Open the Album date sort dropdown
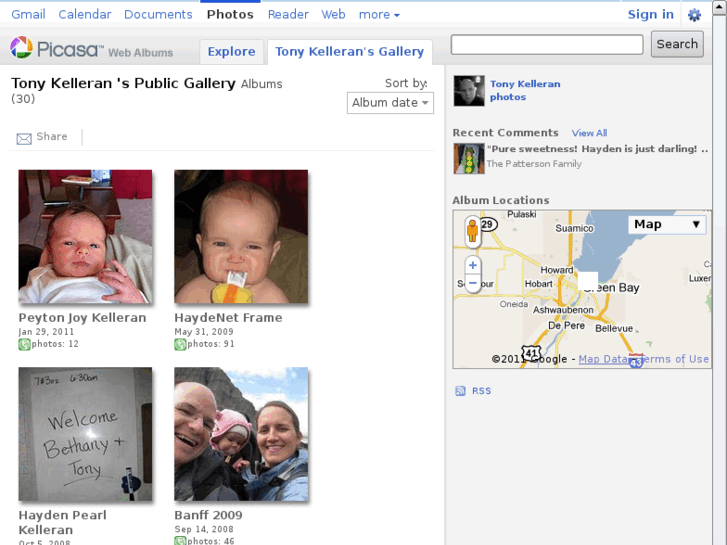This screenshot has height=545, width=727. point(390,103)
